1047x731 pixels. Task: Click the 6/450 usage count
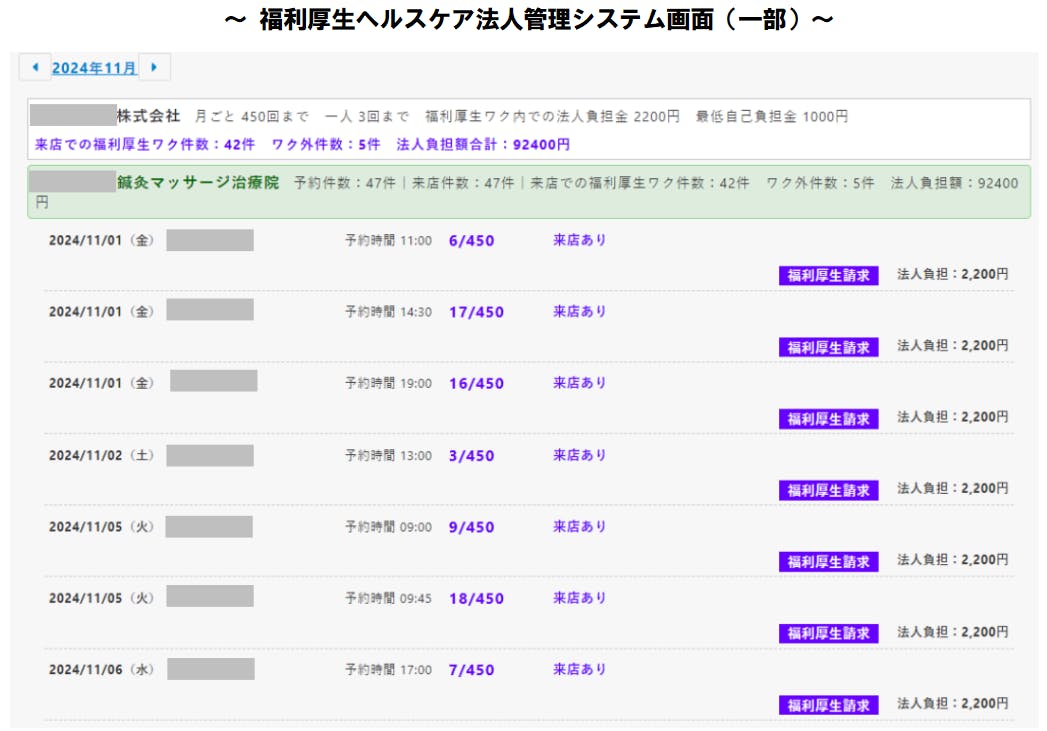tap(471, 241)
